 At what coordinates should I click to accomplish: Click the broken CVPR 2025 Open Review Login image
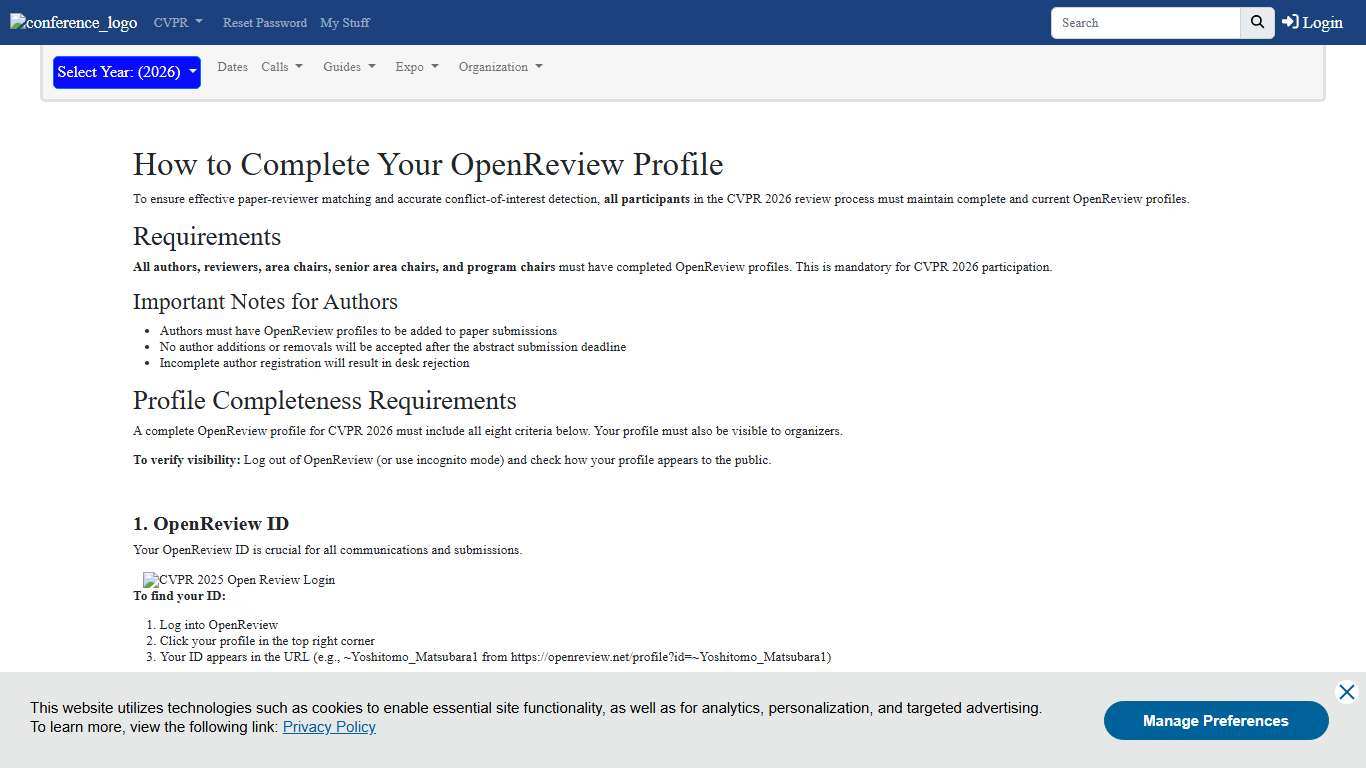point(238,579)
